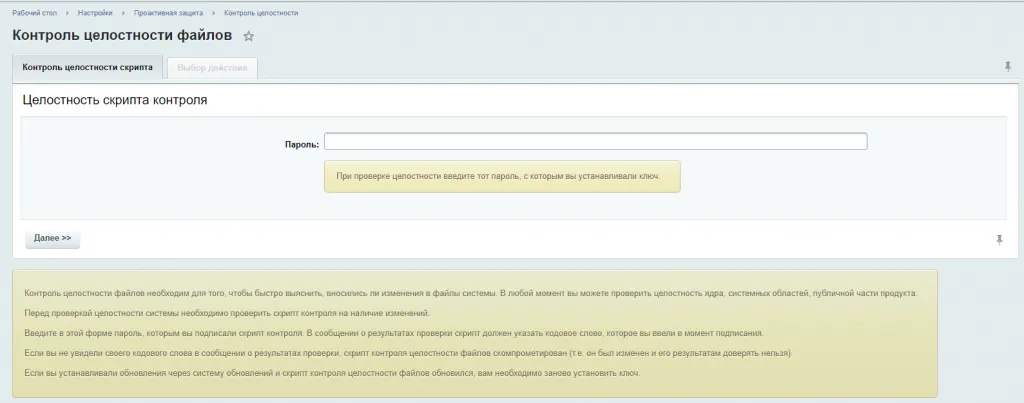
Task: Focus the Пароль input field
Action: pyautogui.click(x=595, y=142)
